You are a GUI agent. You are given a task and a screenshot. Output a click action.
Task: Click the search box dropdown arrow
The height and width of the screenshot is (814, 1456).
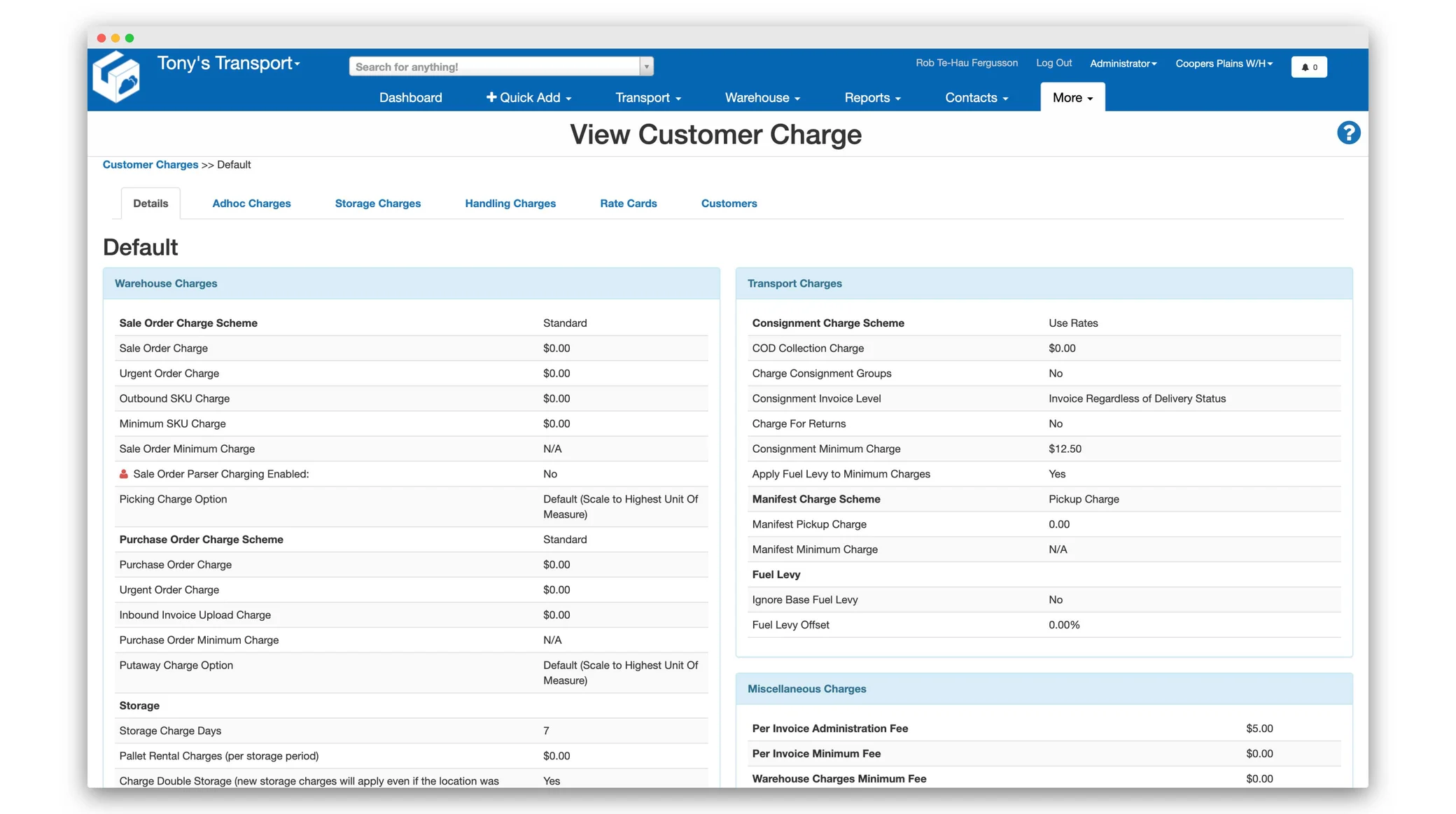coord(646,66)
